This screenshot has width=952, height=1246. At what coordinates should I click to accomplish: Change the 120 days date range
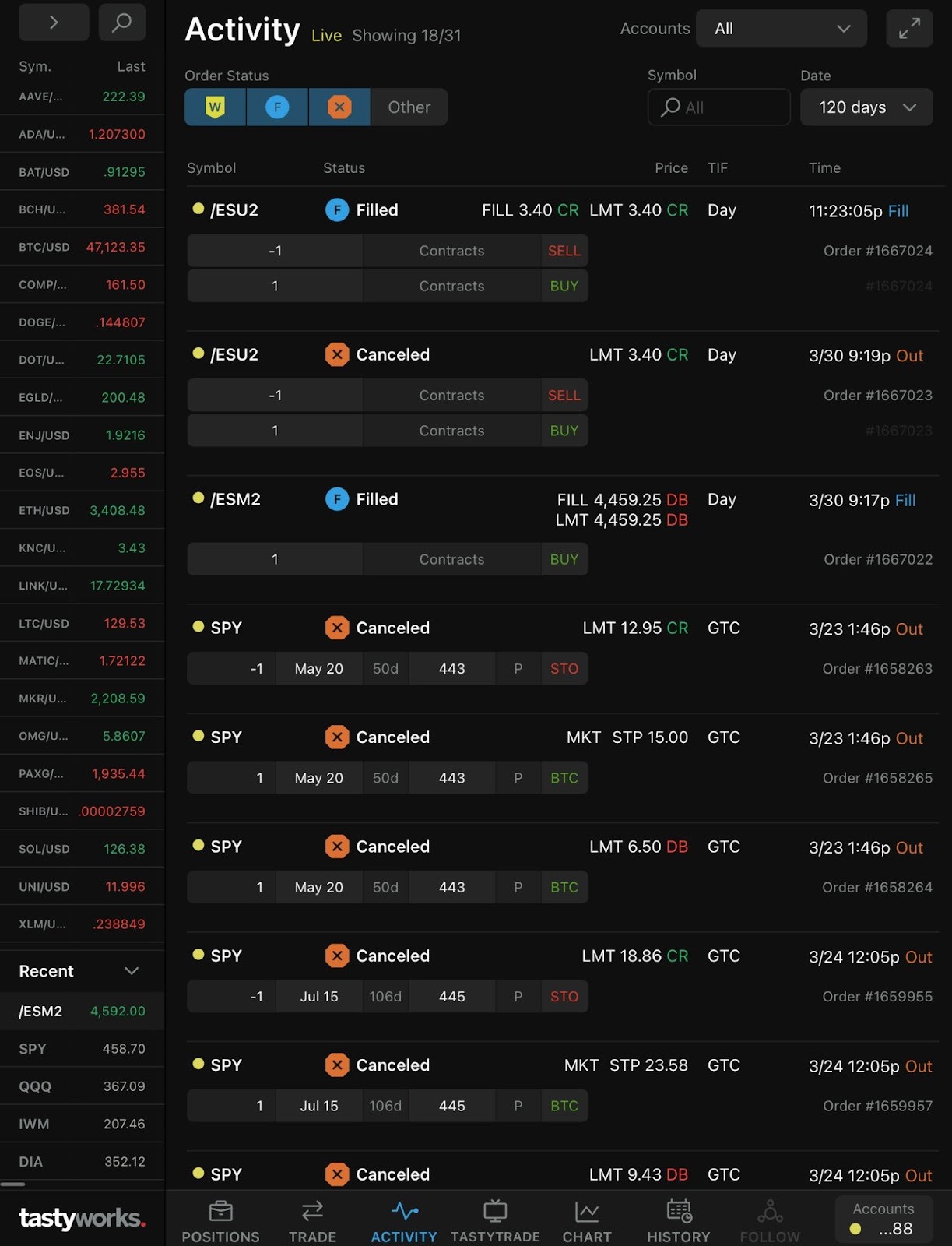click(866, 107)
